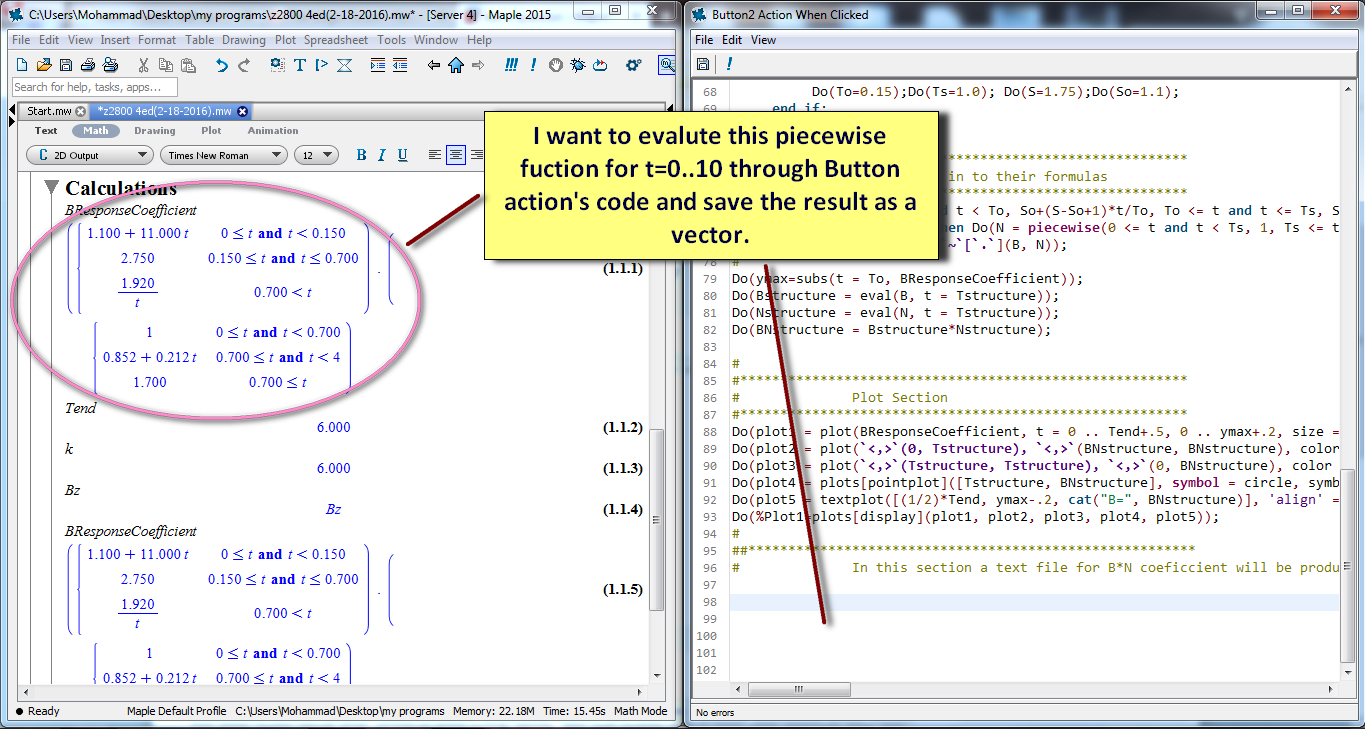Center-align the text
Screen dimensions: 1365x729
456,155
